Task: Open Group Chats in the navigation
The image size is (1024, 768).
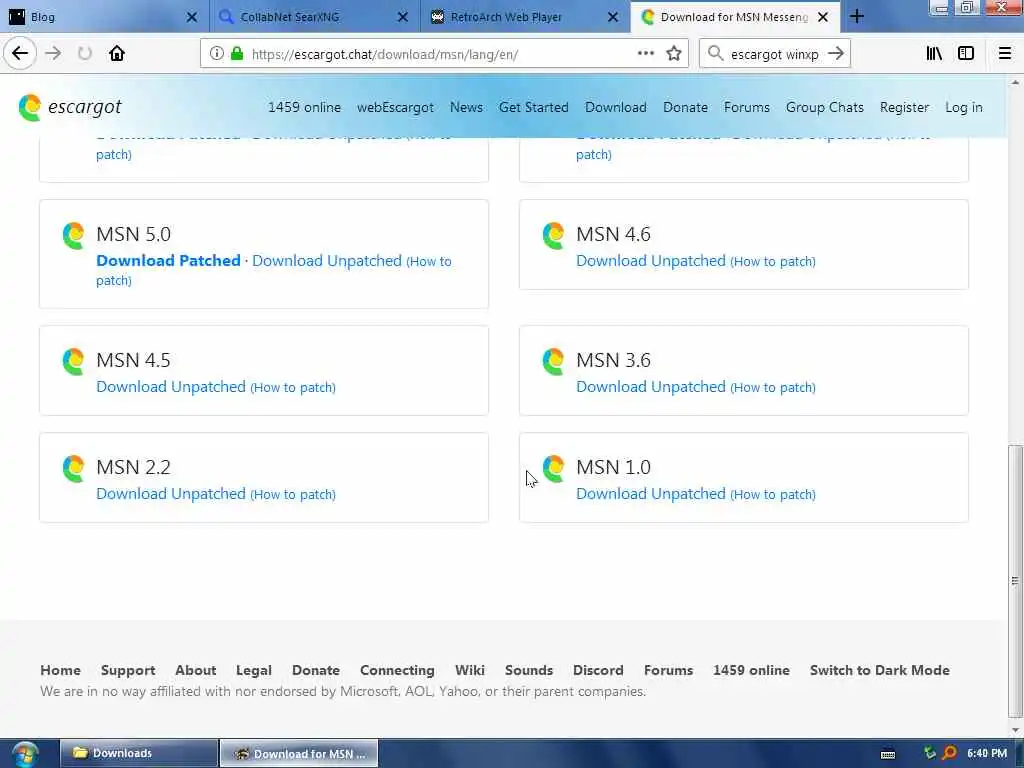Action: tap(825, 107)
